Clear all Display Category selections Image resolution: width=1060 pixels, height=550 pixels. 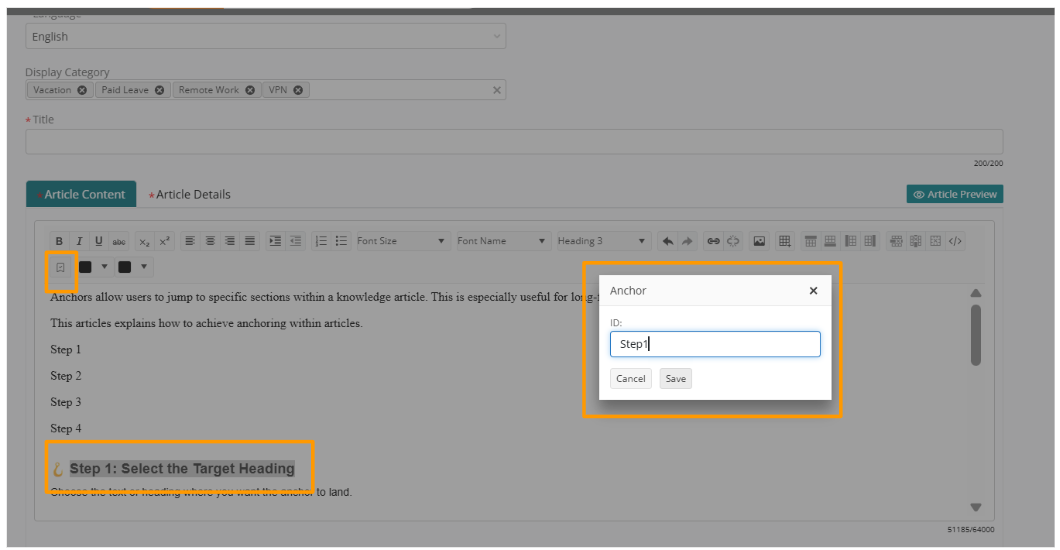coord(497,90)
